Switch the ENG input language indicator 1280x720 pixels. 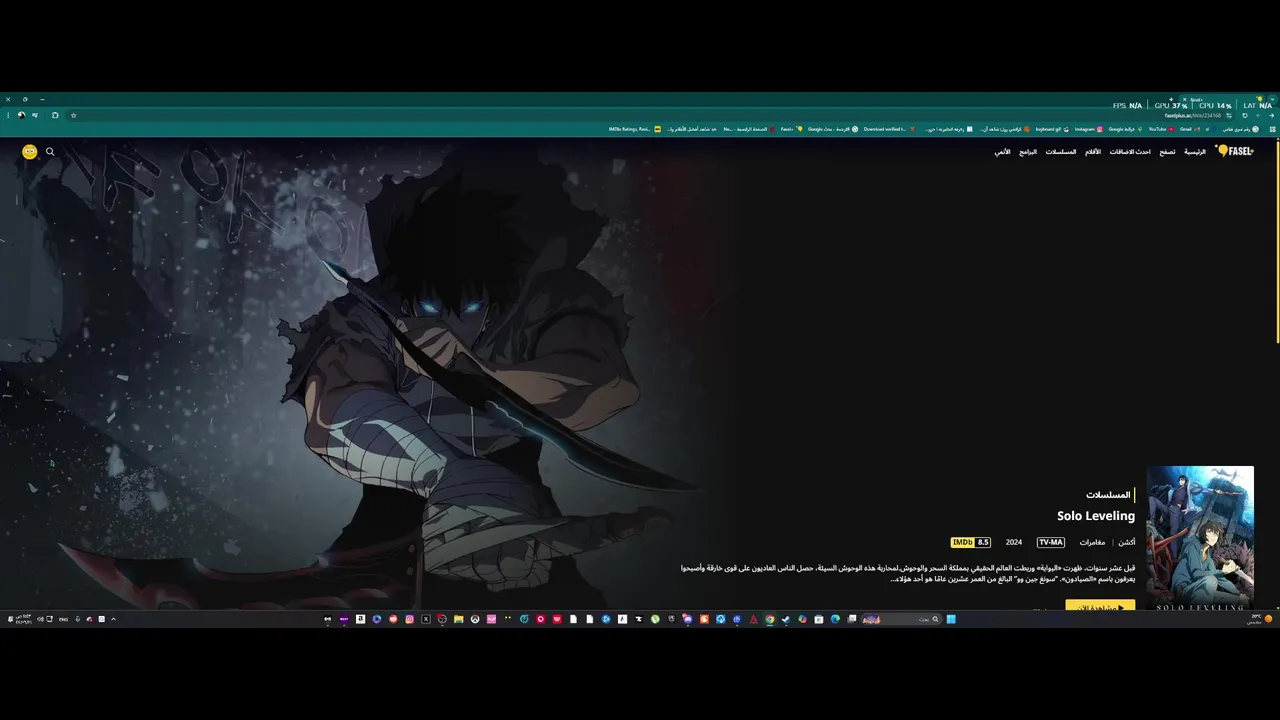tap(63, 619)
